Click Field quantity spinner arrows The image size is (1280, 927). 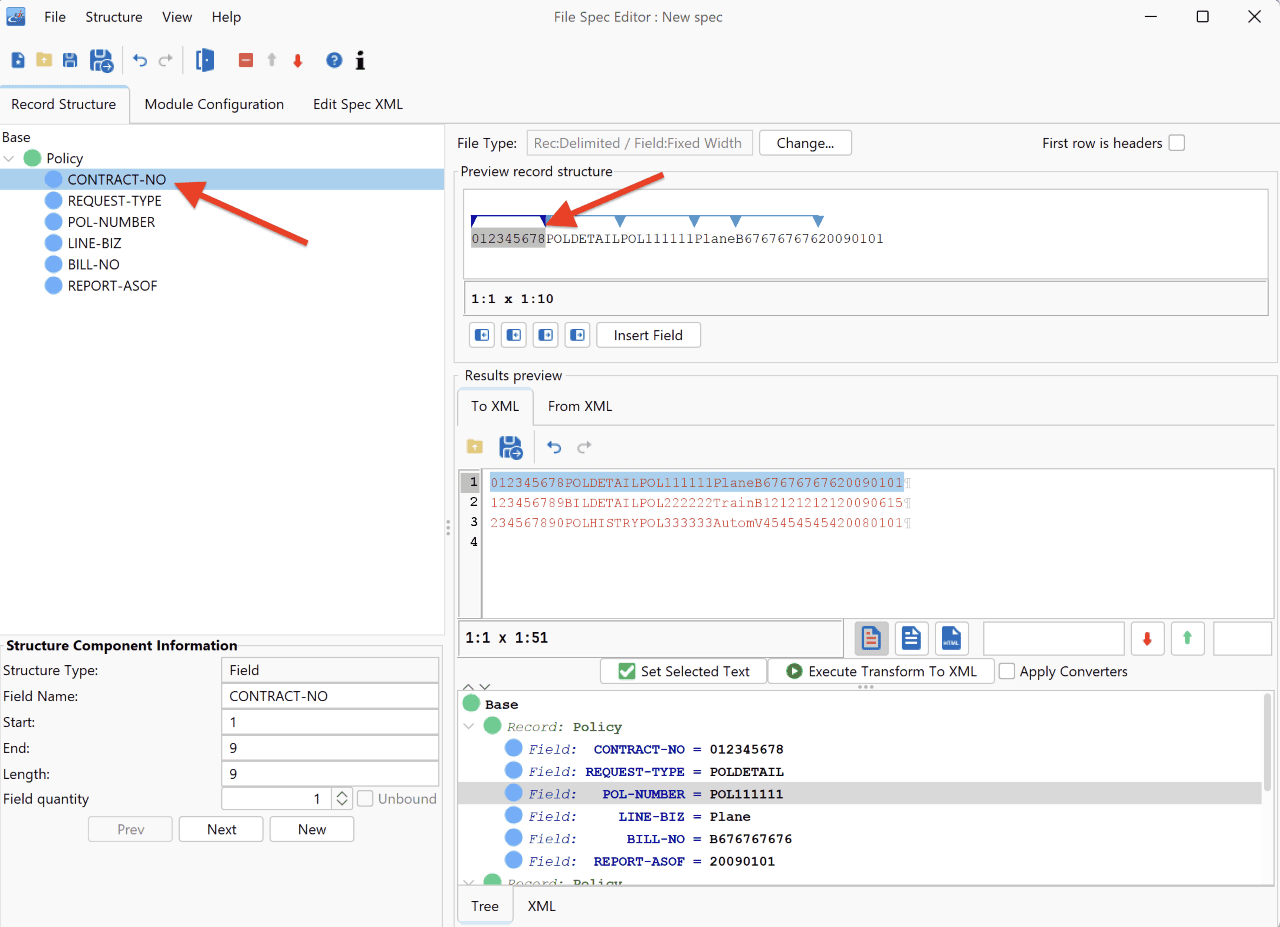(342, 799)
